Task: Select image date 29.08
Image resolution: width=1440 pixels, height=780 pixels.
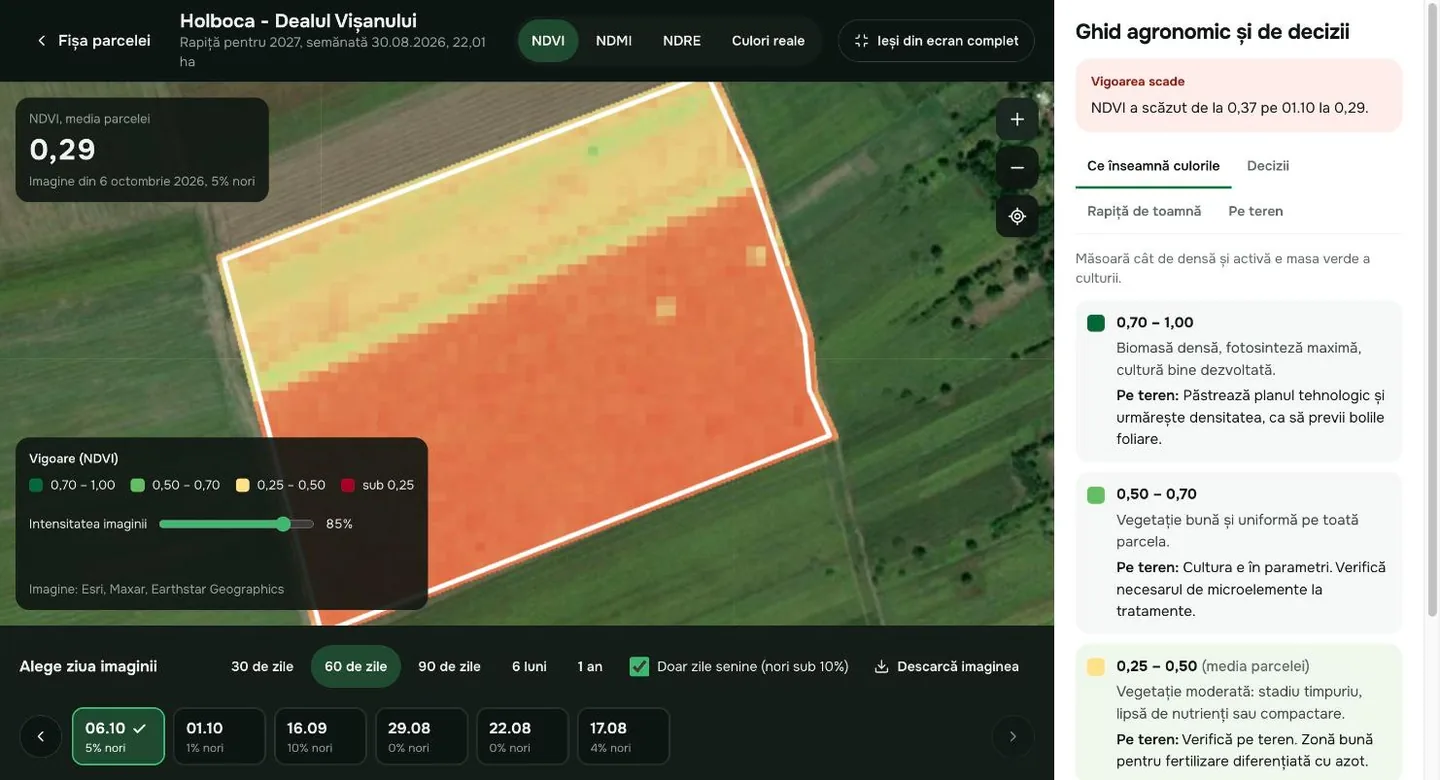Action: coord(421,737)
